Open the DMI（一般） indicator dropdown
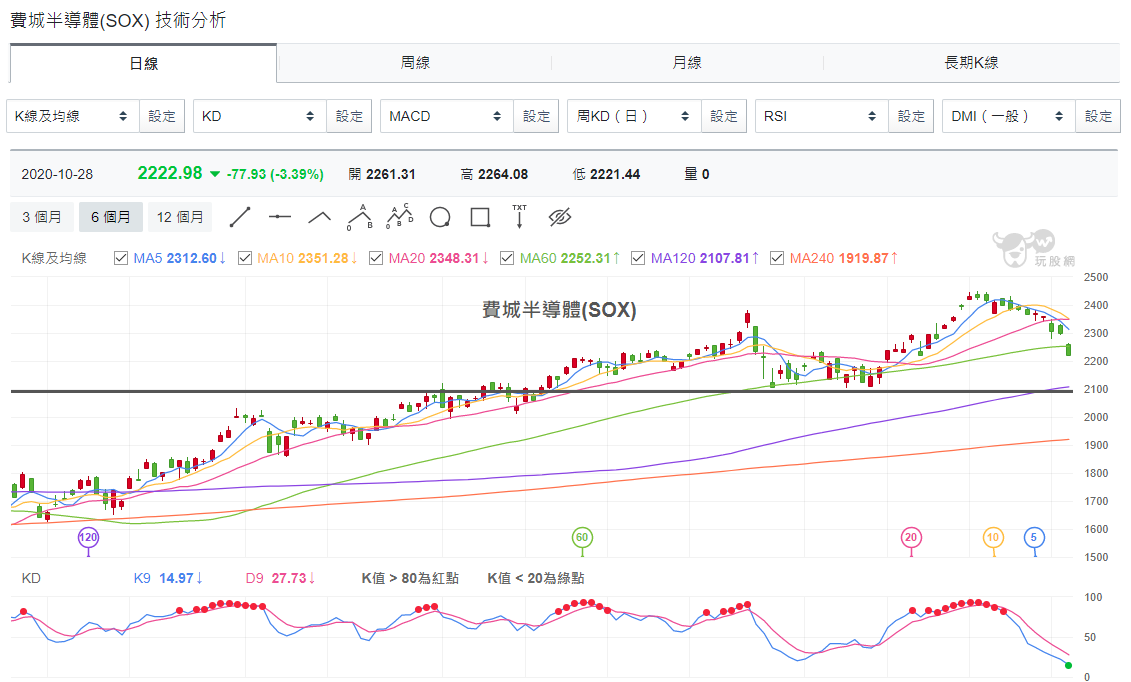Screen dimensions: 1131x682 [1009, 116]
